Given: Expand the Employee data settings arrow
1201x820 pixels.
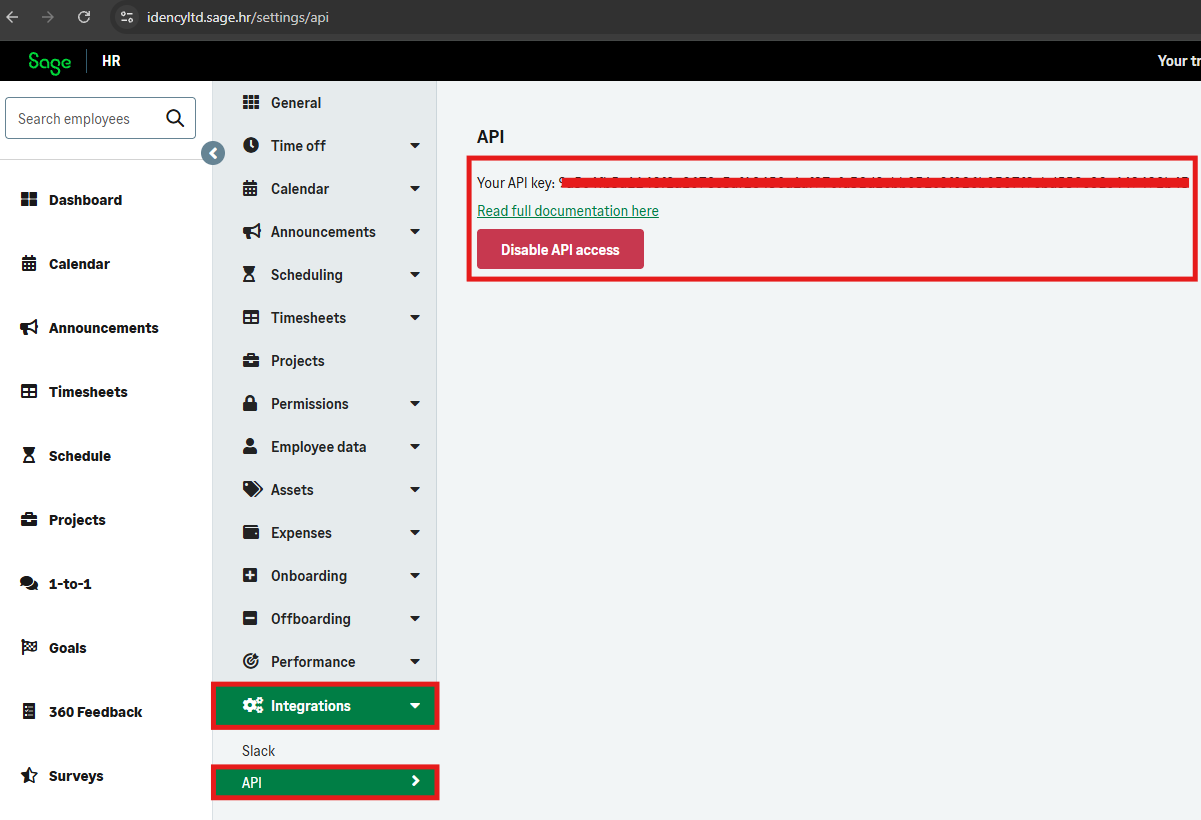Looking at the screenshot, I should 415,447.
